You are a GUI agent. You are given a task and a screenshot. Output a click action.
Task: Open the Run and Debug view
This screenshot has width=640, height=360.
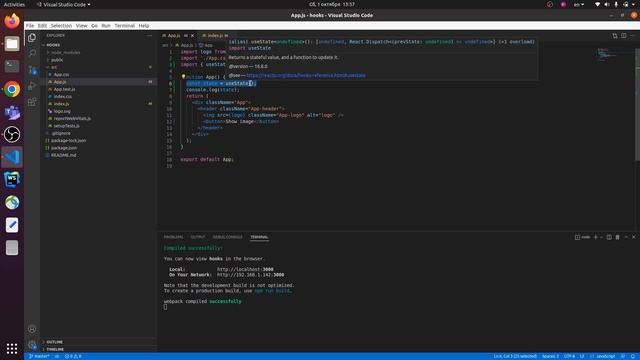click(32, 86)
